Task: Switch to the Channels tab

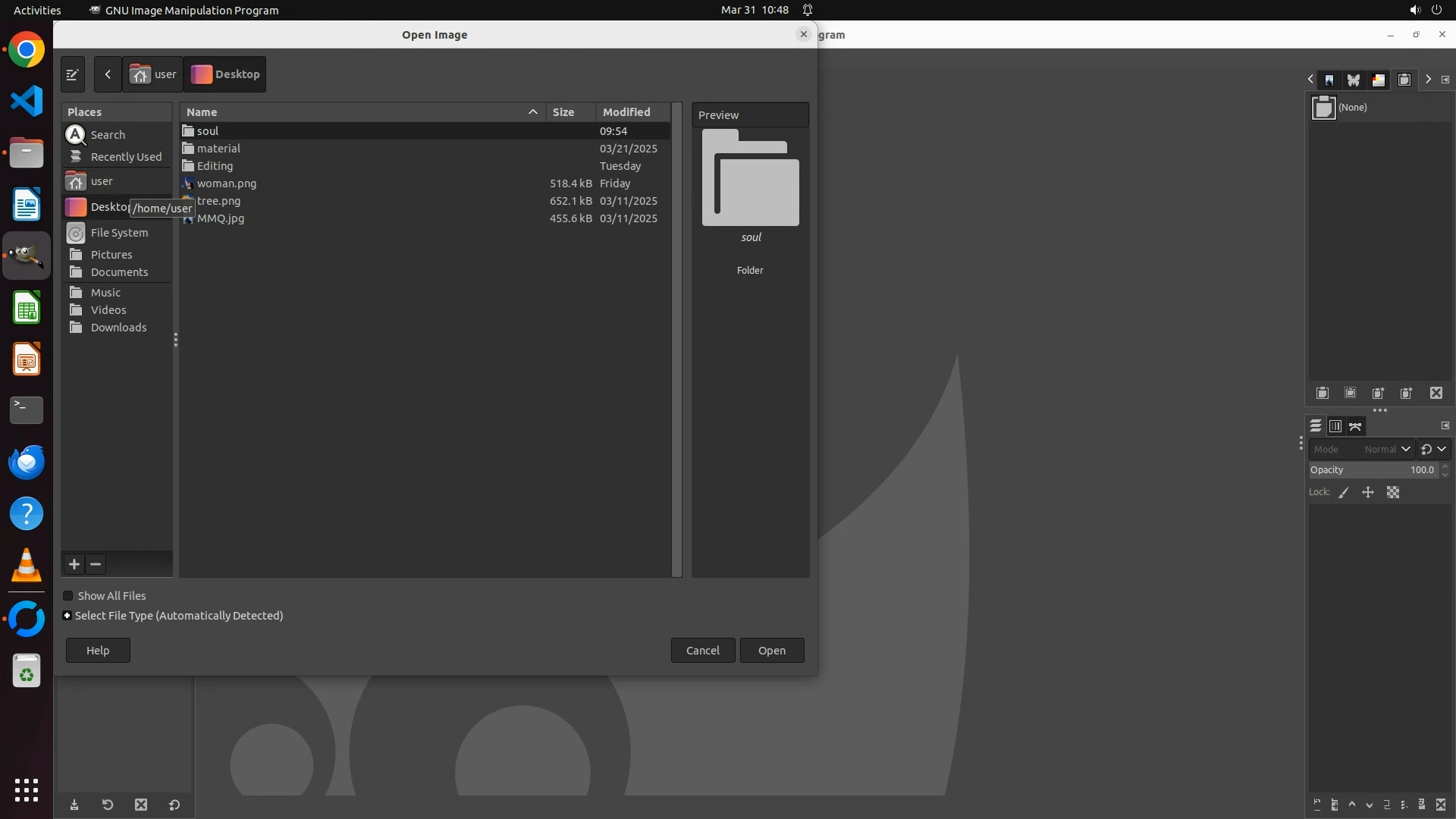Action: click(1335, 426)
